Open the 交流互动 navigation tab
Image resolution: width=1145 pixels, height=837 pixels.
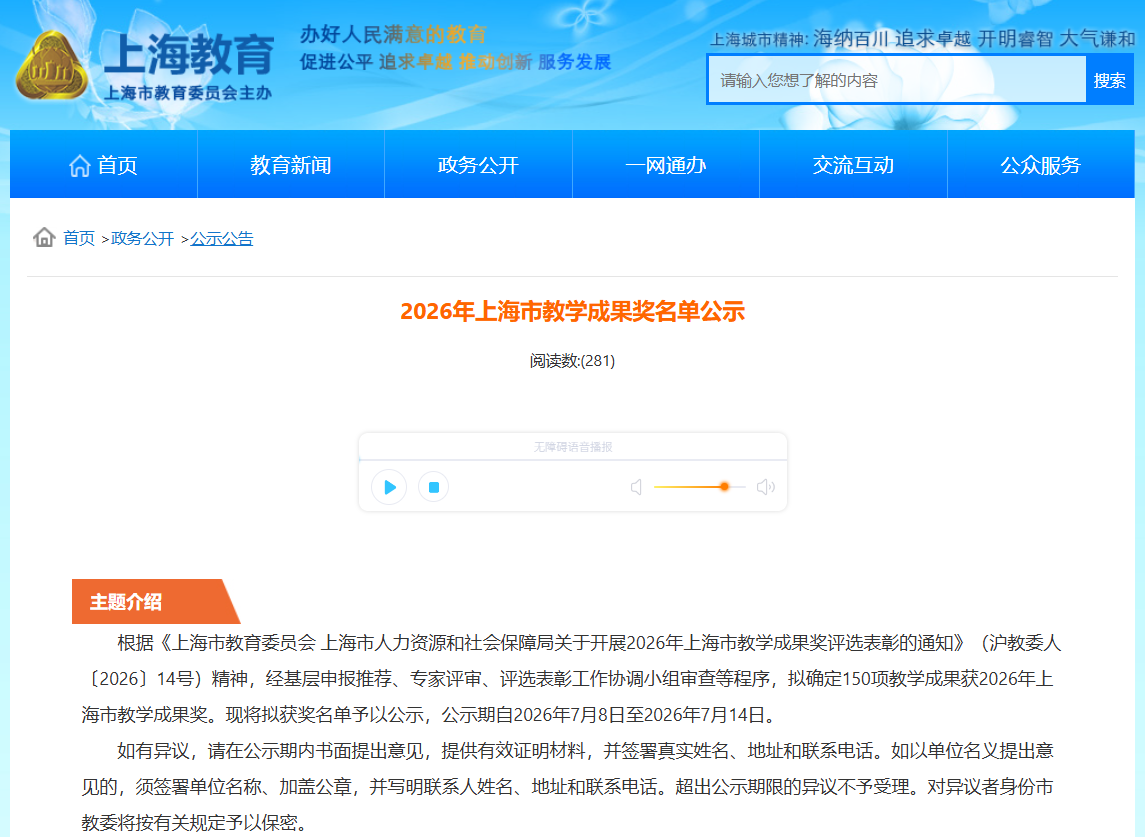[854, 165]
